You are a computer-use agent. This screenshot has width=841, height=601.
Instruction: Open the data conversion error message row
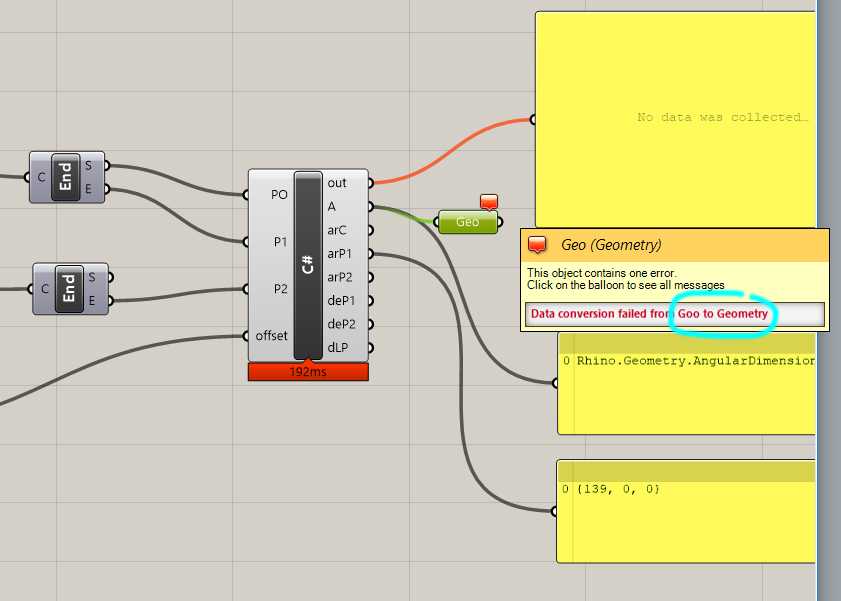600,313
